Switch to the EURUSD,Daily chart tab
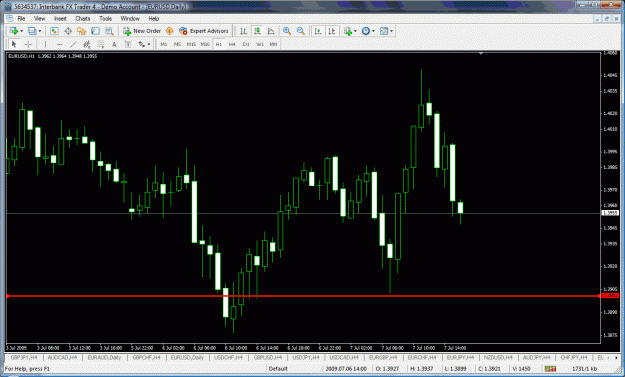 point(187,357)
